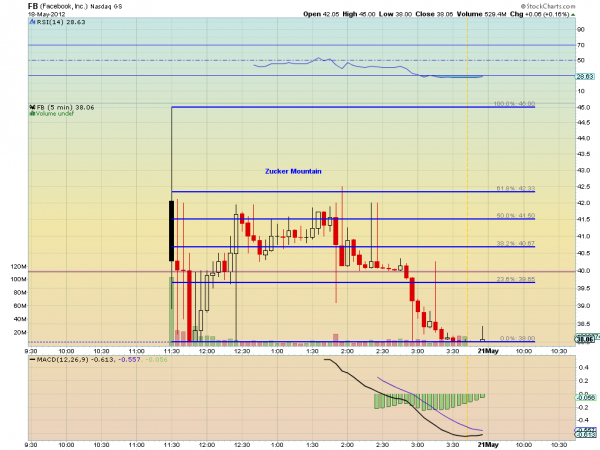Click the 9:30 time label under MACD panel
Viewport: 600px width, 450px height.
click(31, 445)
